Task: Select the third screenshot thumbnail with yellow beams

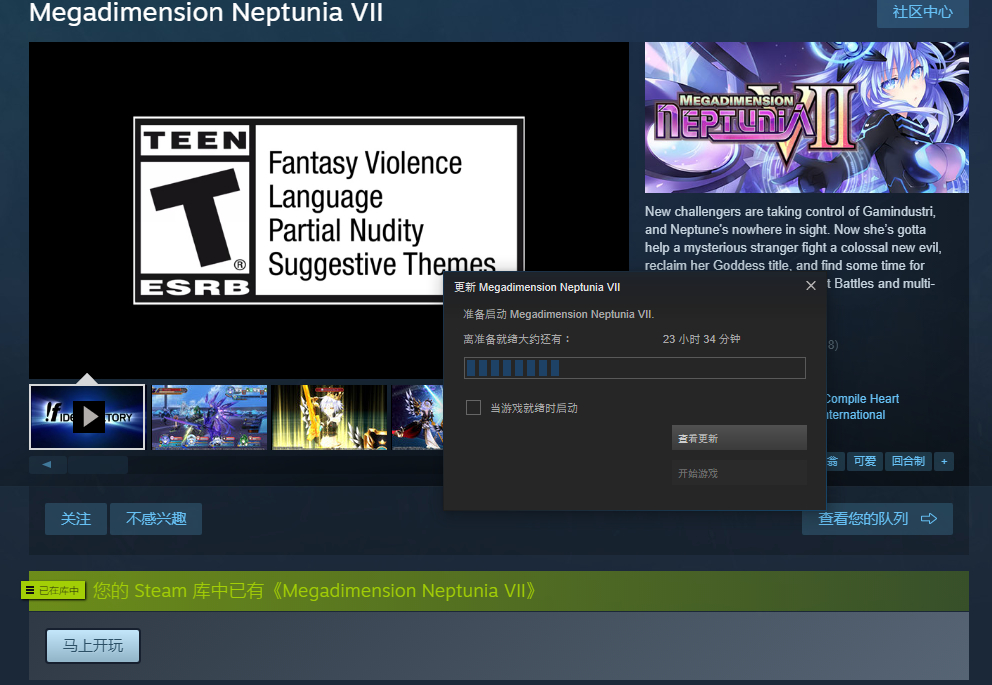Action: coord(330,417)
